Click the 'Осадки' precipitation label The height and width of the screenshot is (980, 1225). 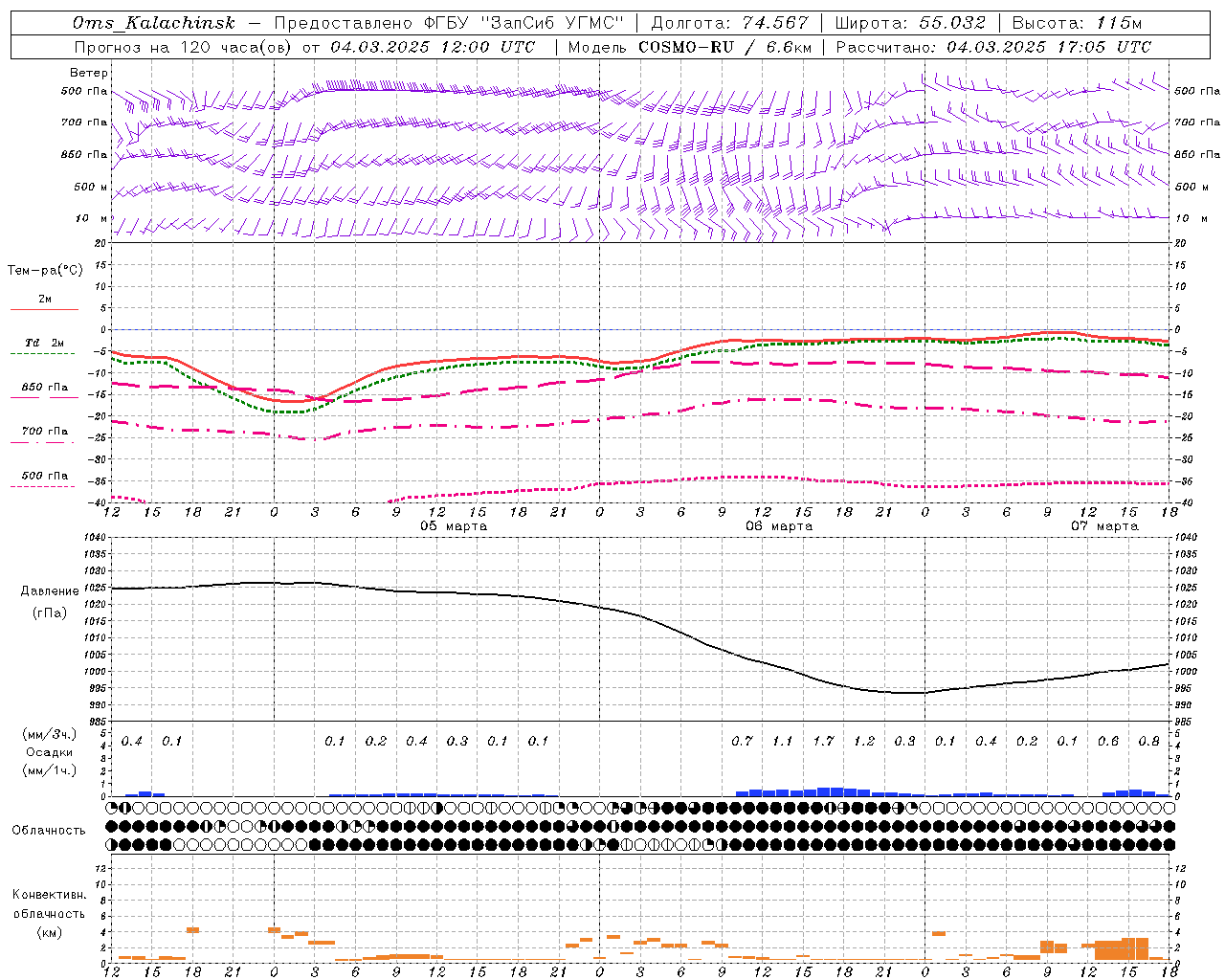pos(49,752)
